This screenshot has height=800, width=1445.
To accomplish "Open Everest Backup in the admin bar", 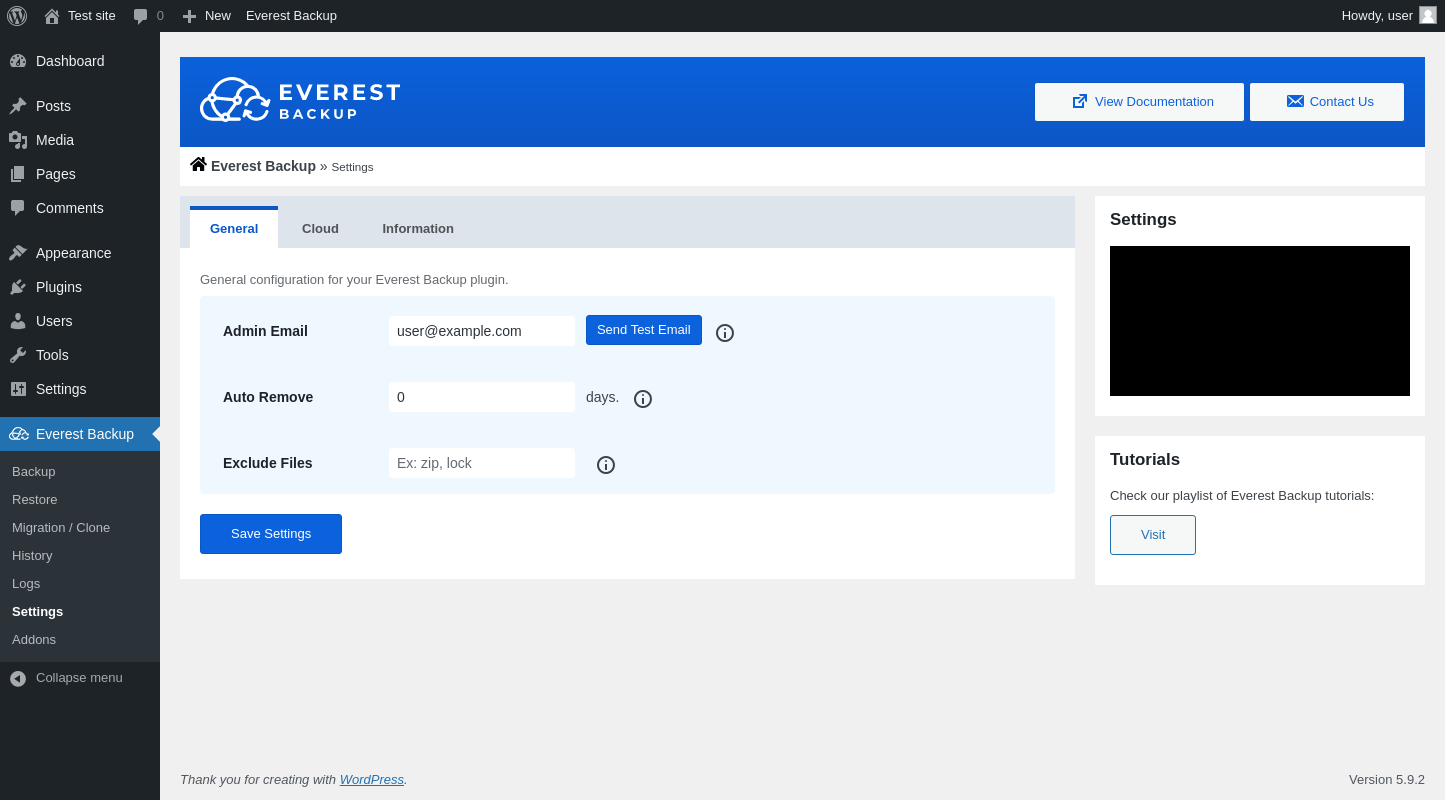I will tap(291, 16).
